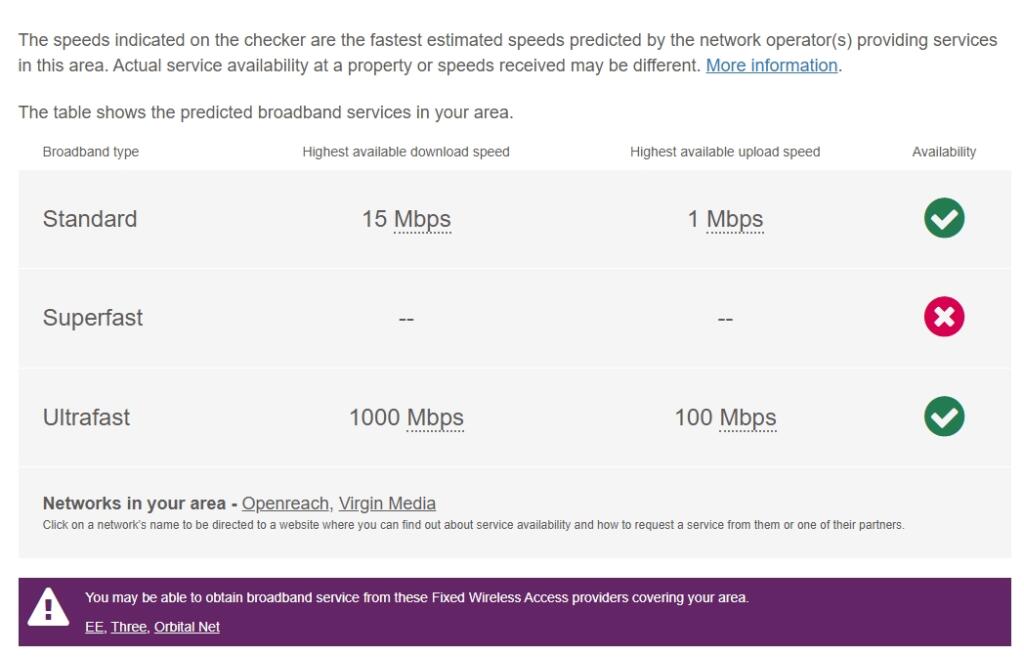
Task: Open the Virgin Media network website
Action: pyautogui.click(x=387, y=503)
